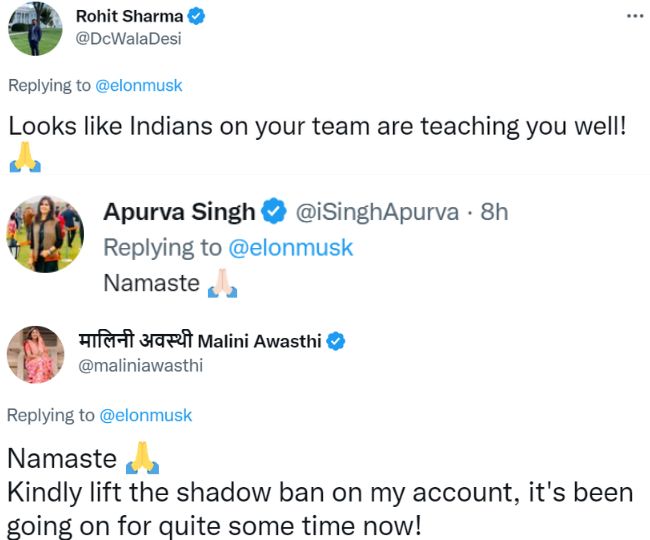Open the @DcWalaDesi handle
Viewport: 650px width, 540px height.
pyautogui.click(x=129, y=39)
